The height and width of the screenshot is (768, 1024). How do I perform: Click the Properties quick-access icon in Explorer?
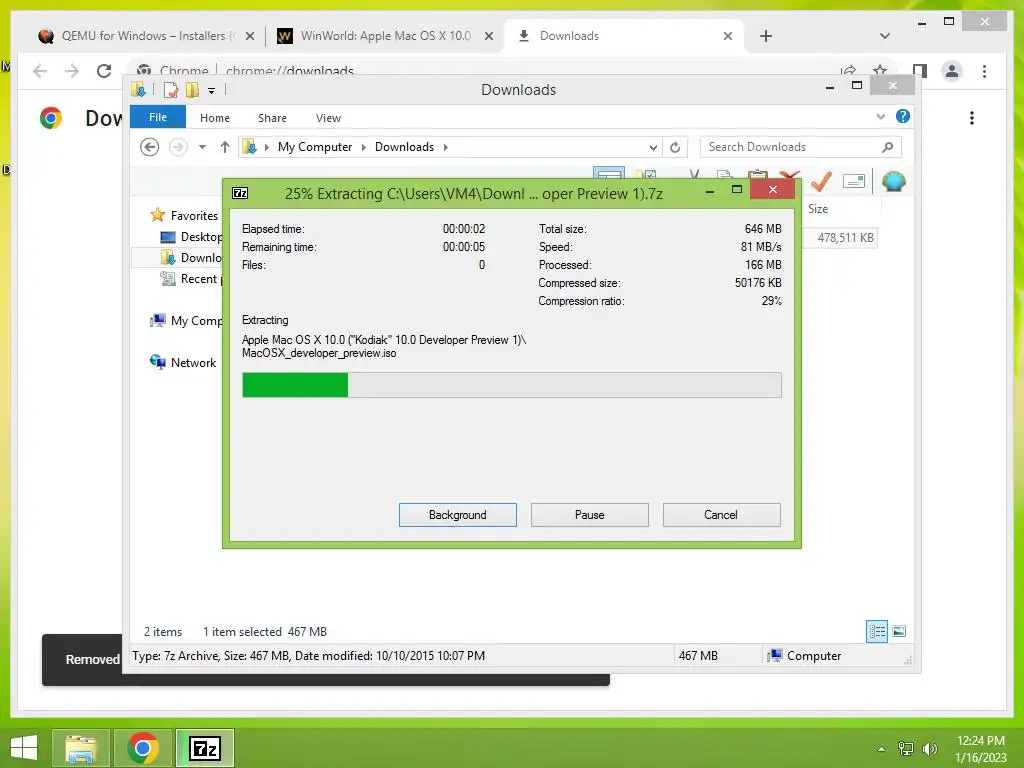tap(170, 90)
